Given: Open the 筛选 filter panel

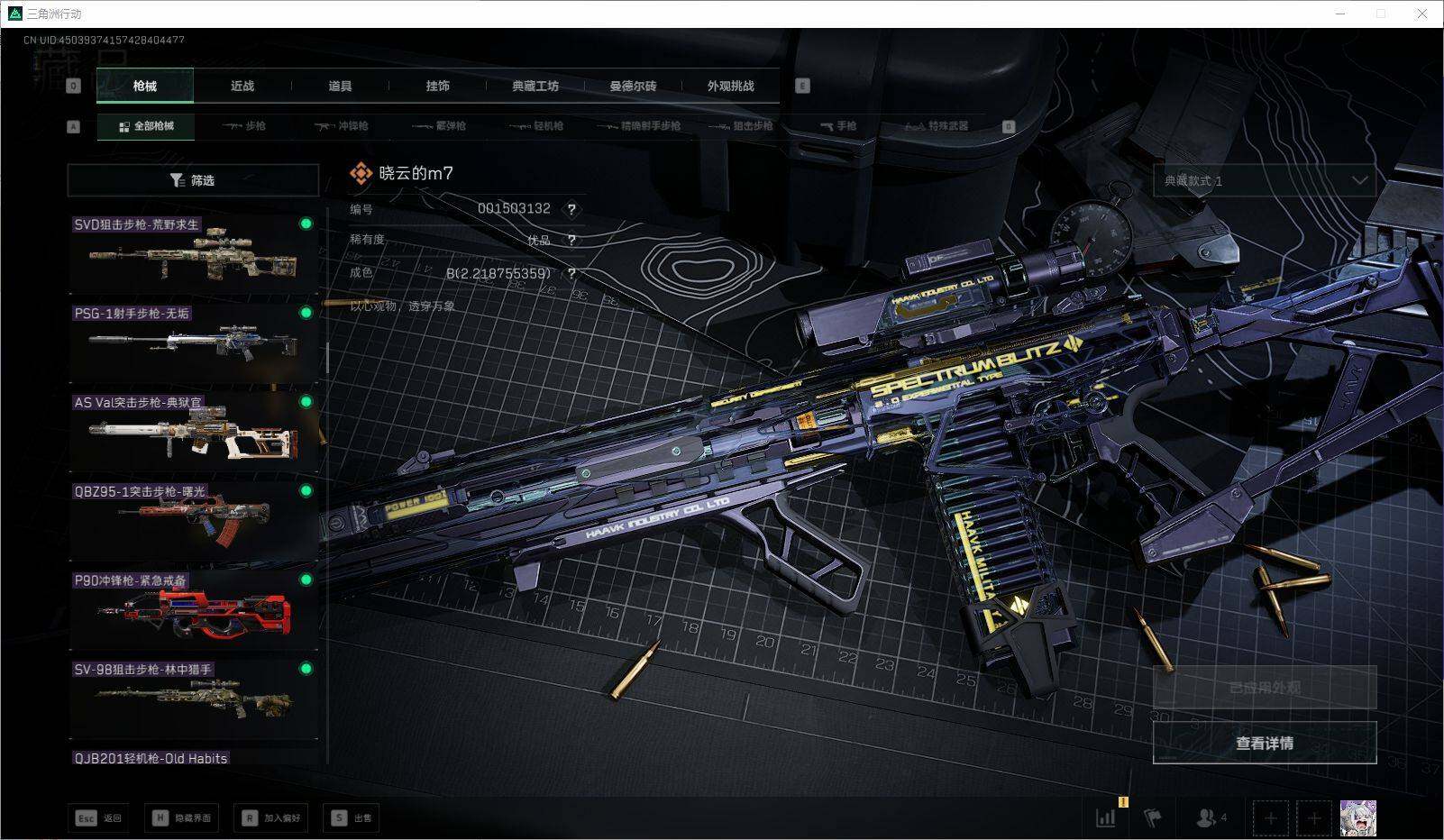Looking at the screenshot, I should click(x=193, y=180).
